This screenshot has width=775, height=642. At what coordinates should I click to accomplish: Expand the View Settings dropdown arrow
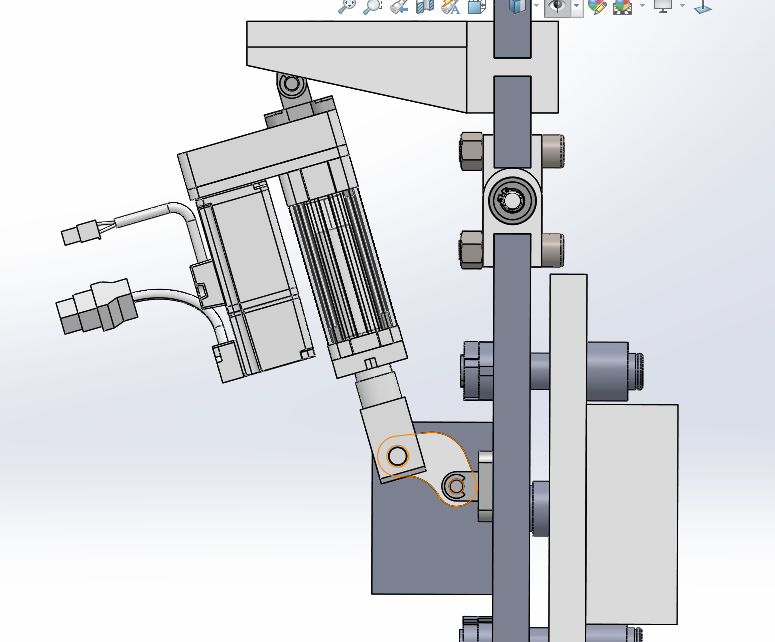click(x=682, y=6)
